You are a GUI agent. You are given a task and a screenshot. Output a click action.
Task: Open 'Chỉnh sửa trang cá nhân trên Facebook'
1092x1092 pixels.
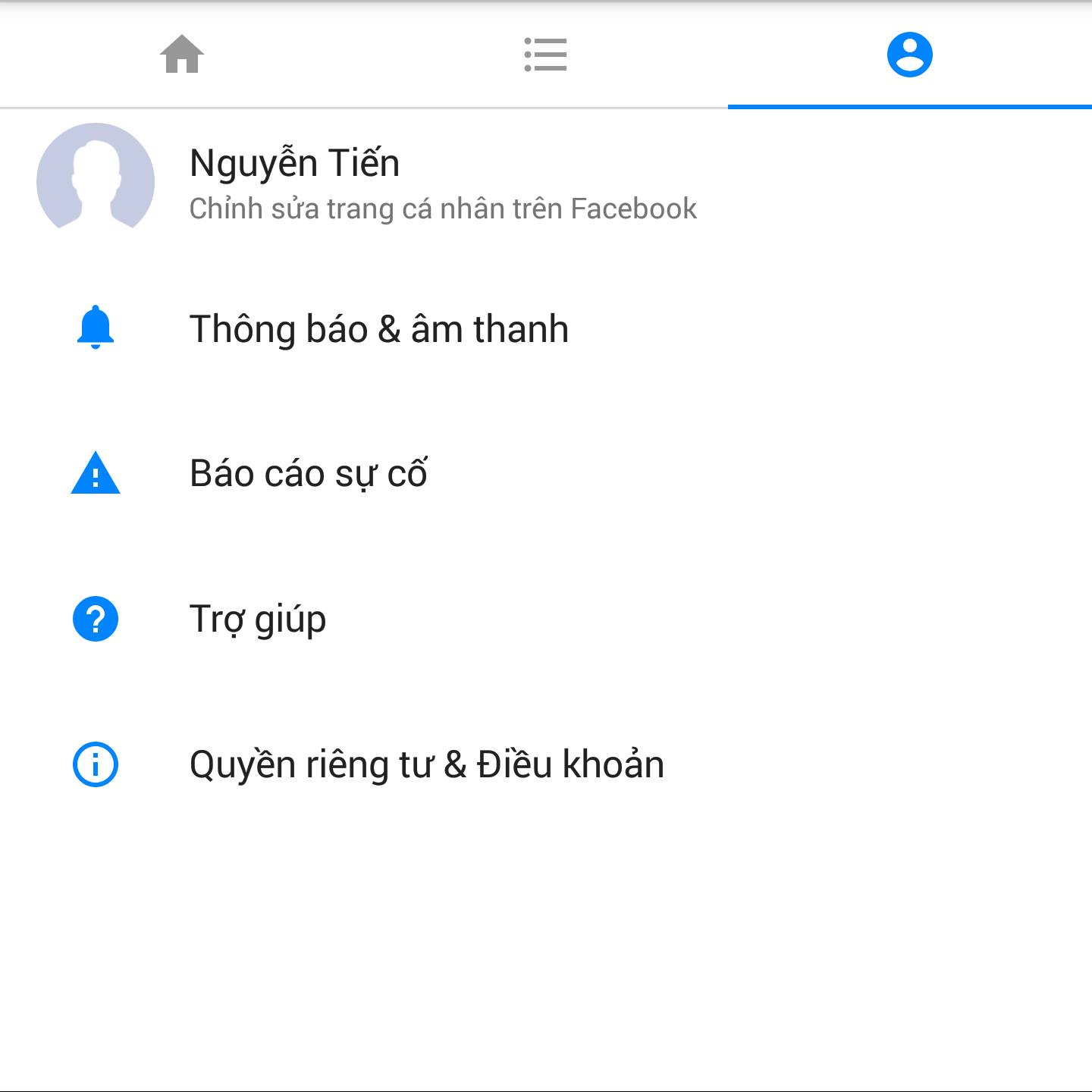443,209
